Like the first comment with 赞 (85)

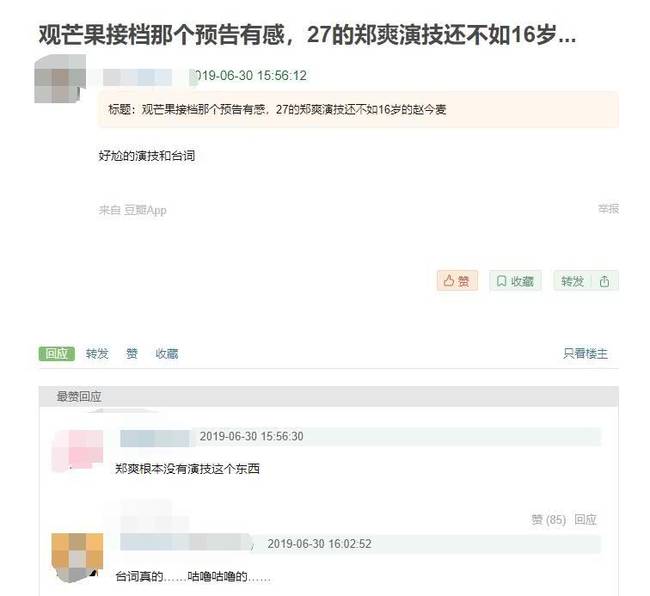(548, 519)
